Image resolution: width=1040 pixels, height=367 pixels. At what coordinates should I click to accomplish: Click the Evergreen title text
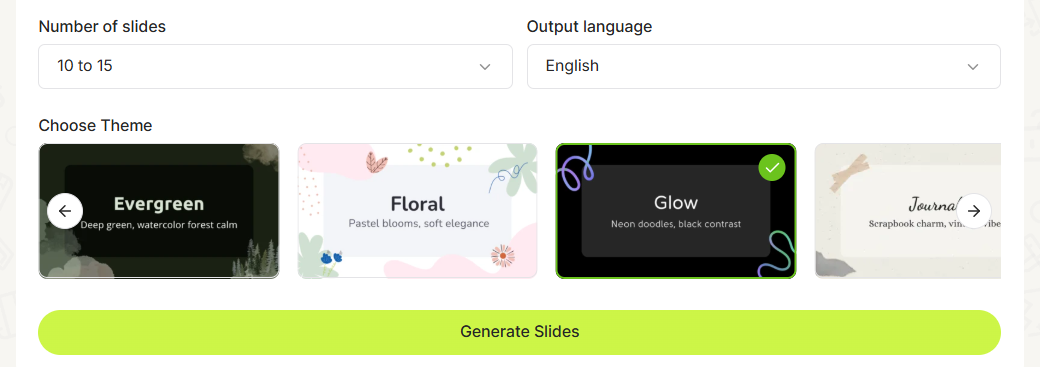pyautogui.click(x=159, y=203)
